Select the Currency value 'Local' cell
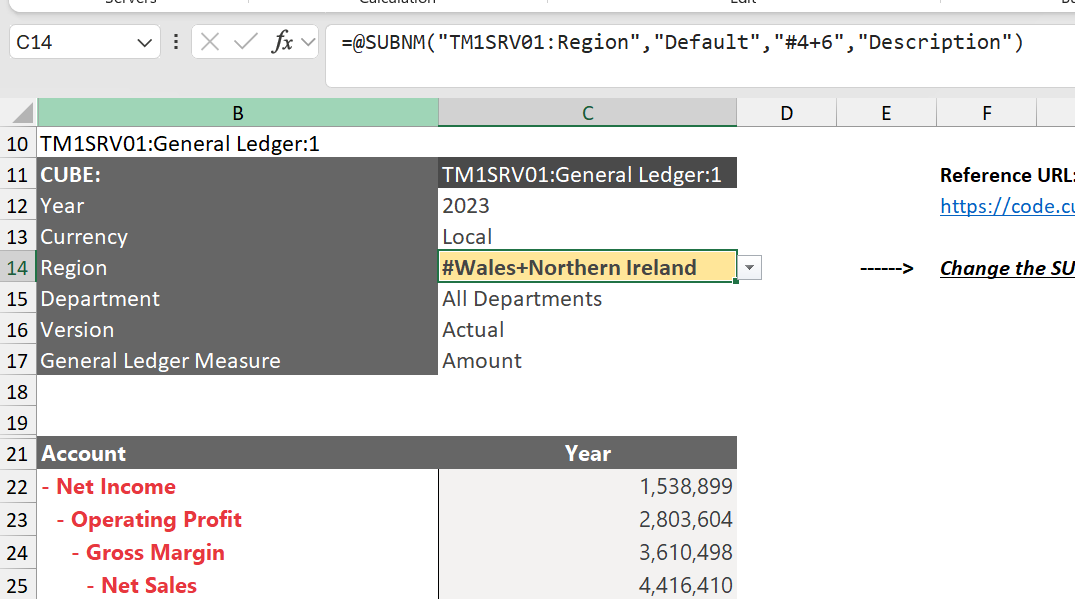The height and width of the screenshot is (599, 1075). (x=588, y=236)
